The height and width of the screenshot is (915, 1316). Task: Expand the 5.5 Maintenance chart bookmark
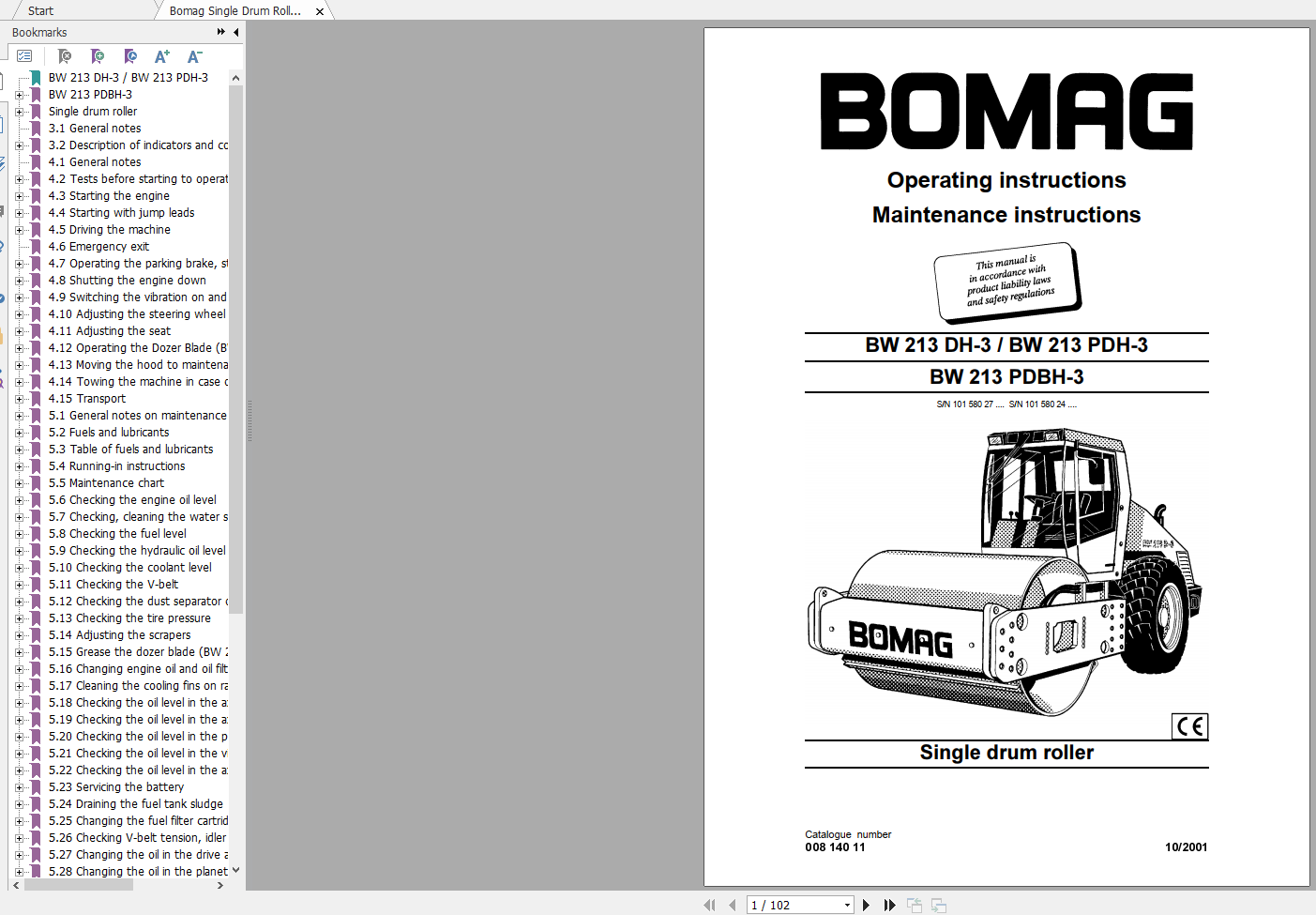pyautogui.click(x=19, y=483)
